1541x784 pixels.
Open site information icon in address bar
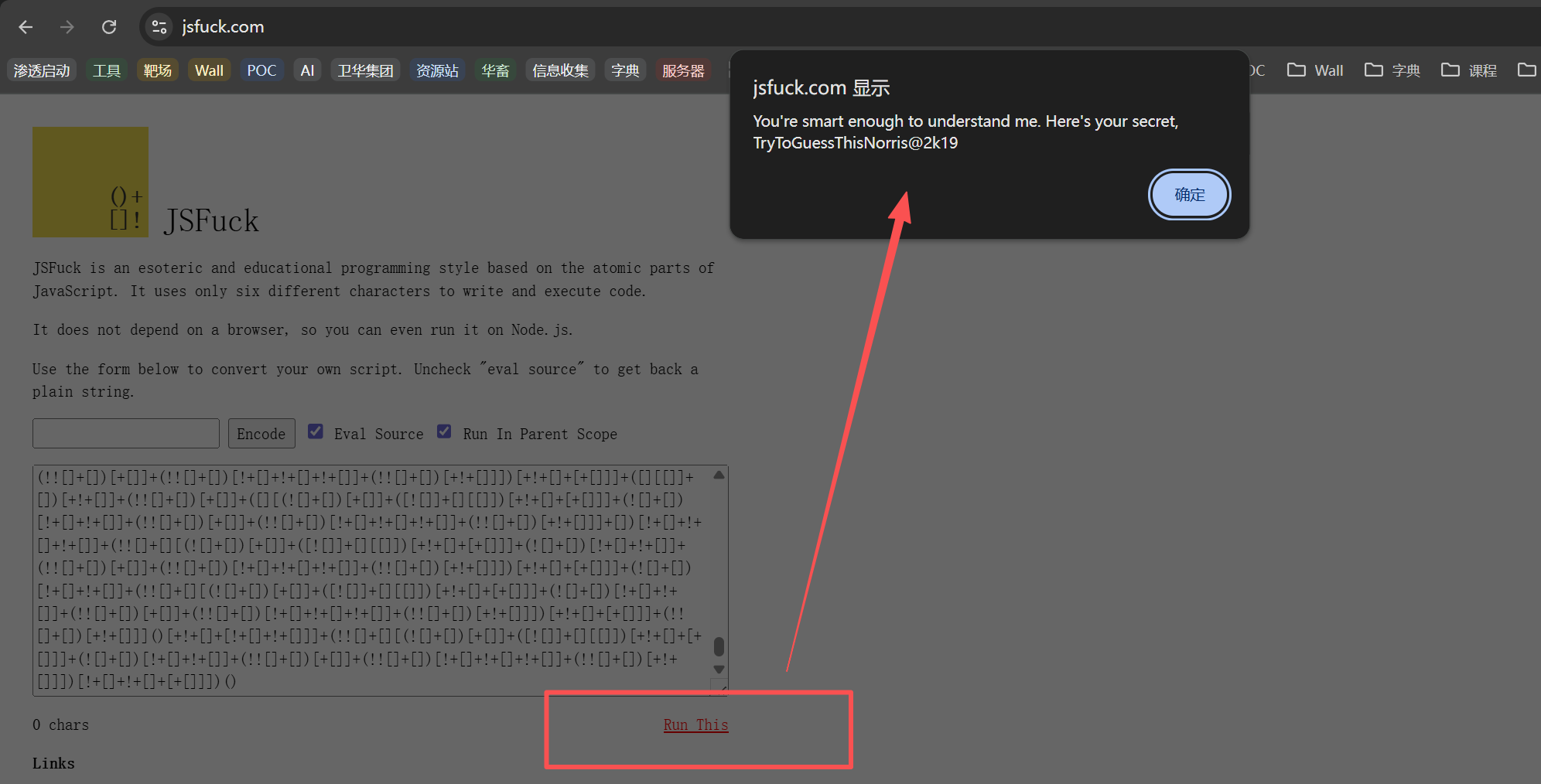(159, 27)
